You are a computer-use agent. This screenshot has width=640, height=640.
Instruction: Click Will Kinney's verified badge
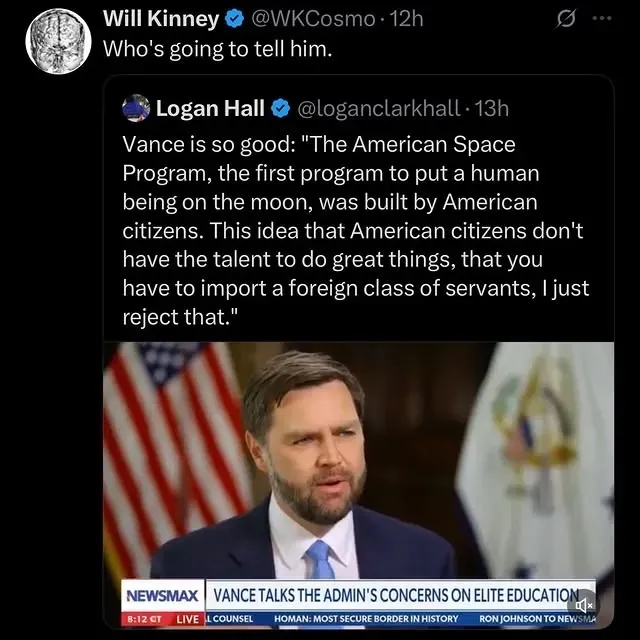point(235,19)
